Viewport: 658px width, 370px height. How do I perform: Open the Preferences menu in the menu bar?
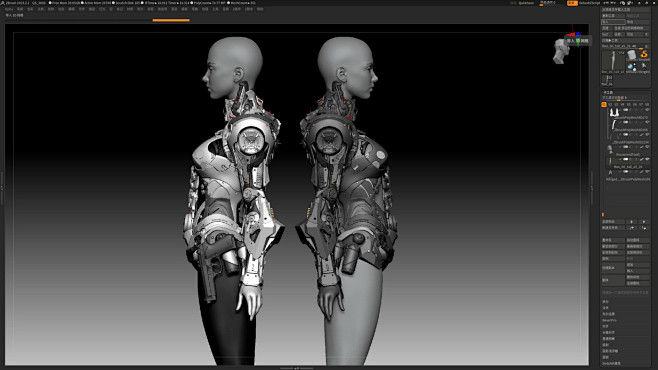(162, 9)
